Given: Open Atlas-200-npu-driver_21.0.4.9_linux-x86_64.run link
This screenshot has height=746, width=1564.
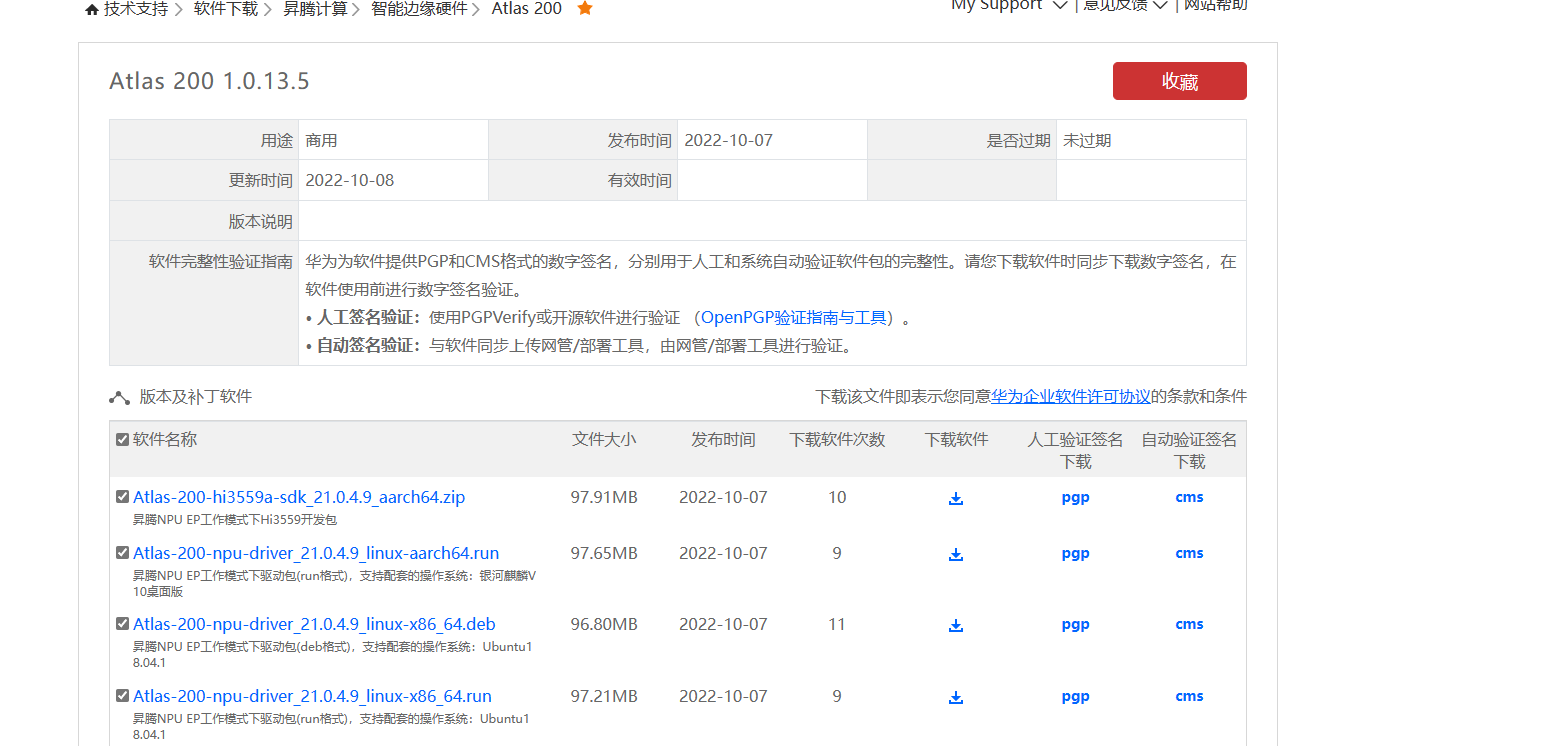Looking at the screenshot, I should click(312, 696).
